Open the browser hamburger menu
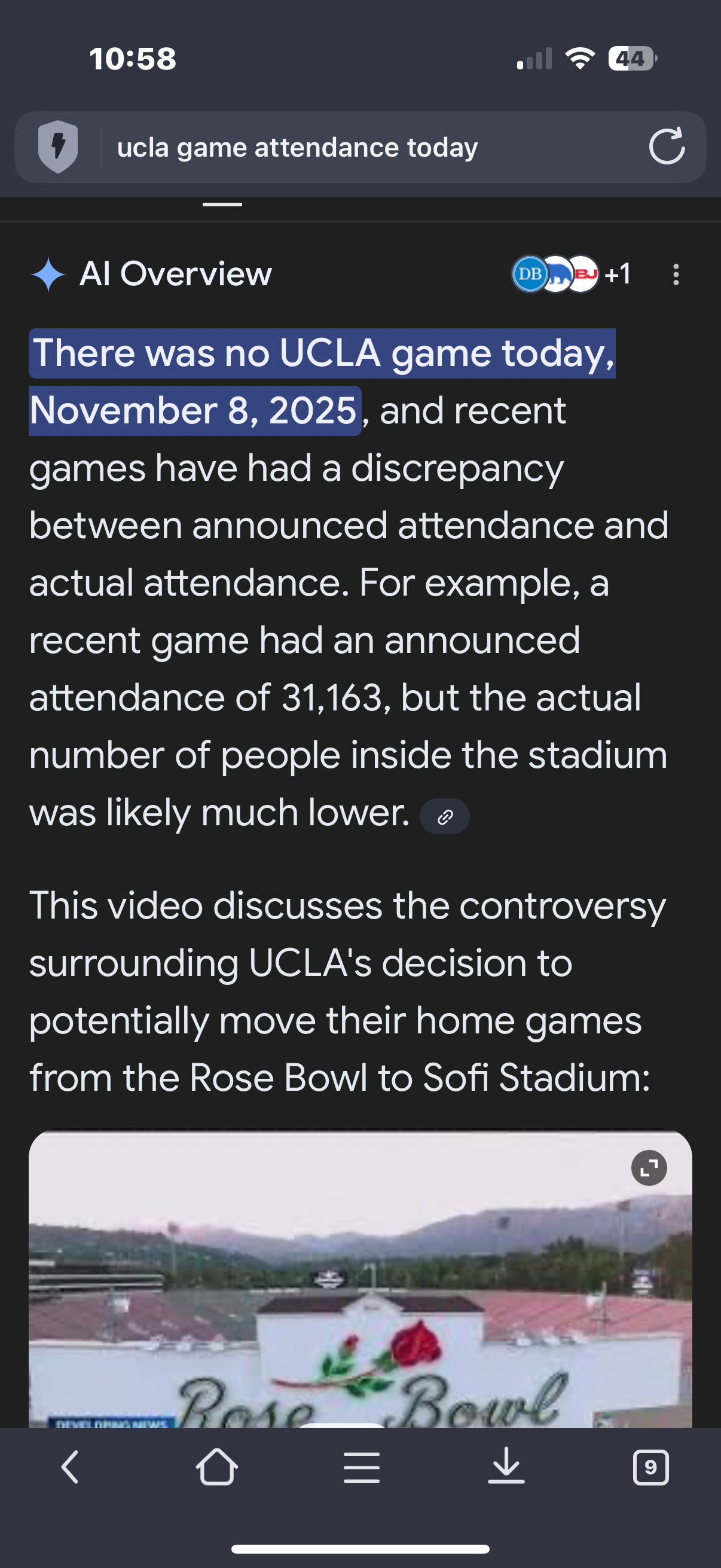Viewport: 721px width, 1568px height. click(x=362, y=1468)
